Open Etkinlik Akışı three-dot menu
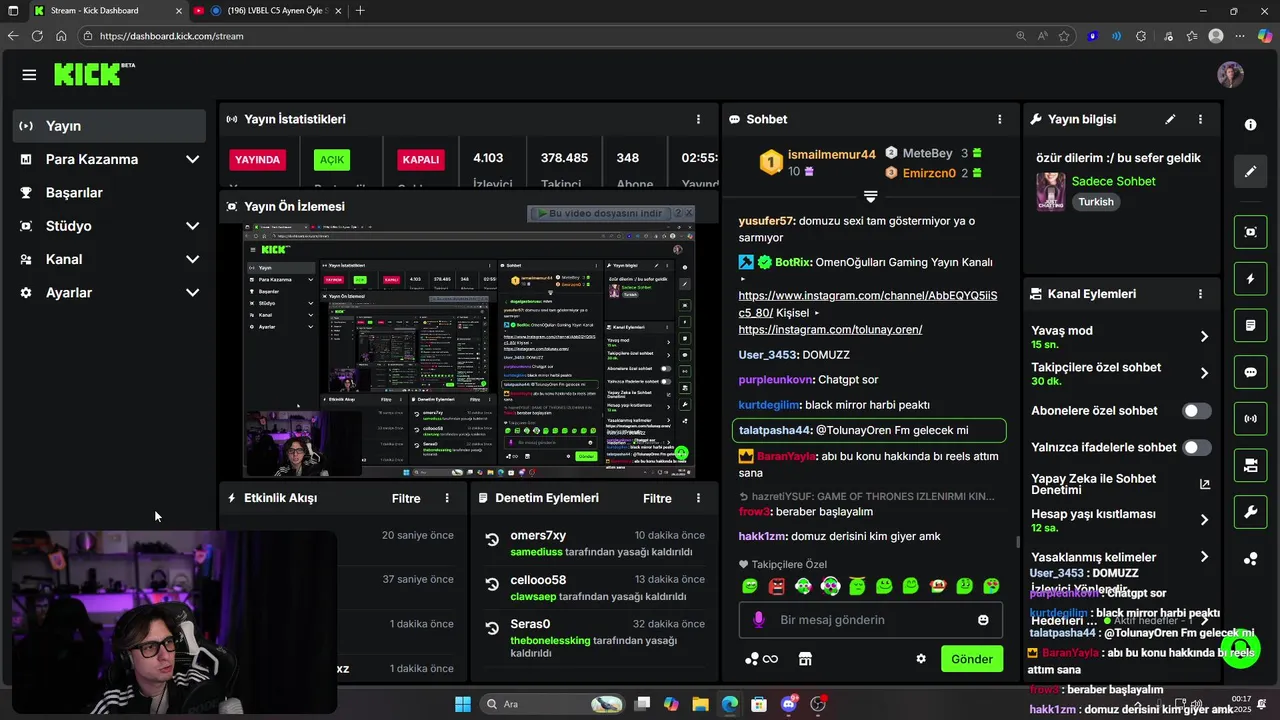The height and width of the screenshot is (720, 1280). point(447,498)
